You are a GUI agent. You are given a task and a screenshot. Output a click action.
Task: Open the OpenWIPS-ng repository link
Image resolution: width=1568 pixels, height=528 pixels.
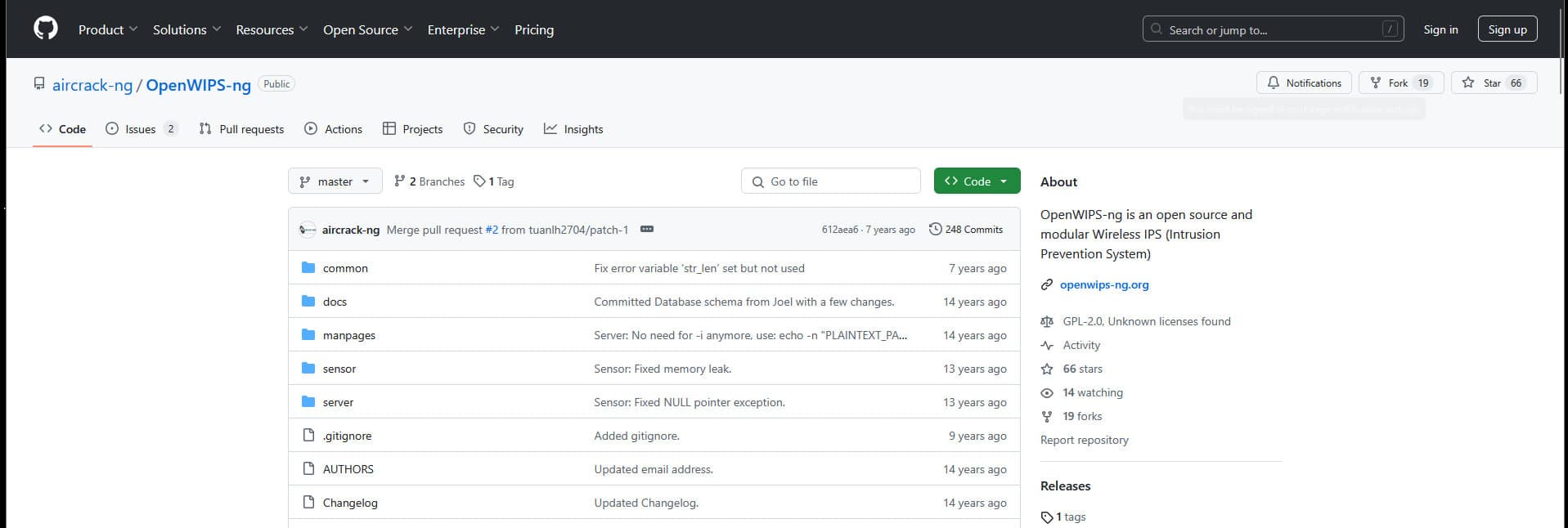pos(199,85)
